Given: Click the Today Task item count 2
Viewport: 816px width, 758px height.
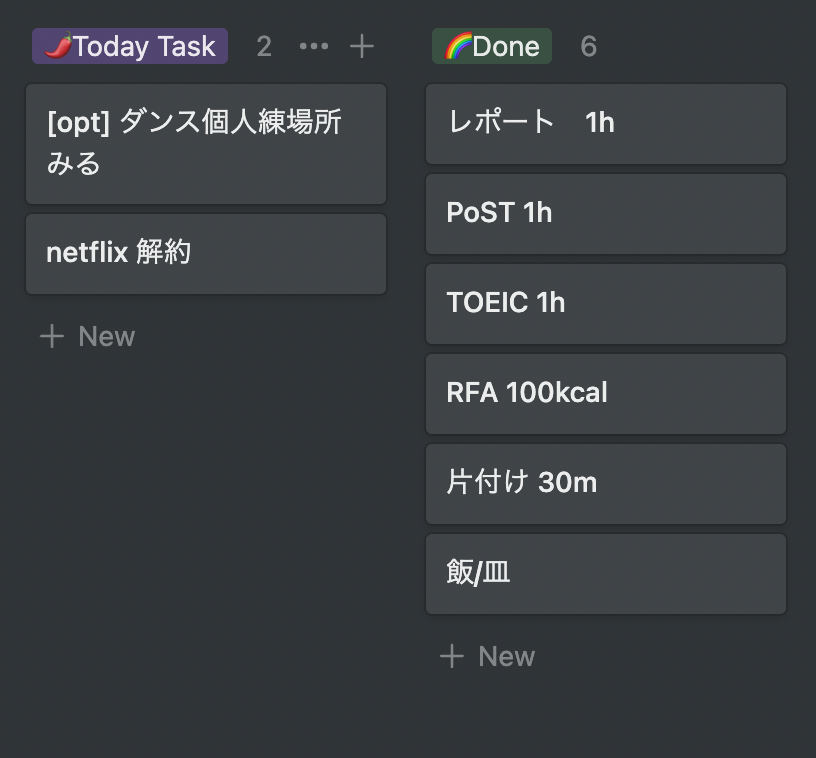Looking at the screenshot, I should [264, 46].
